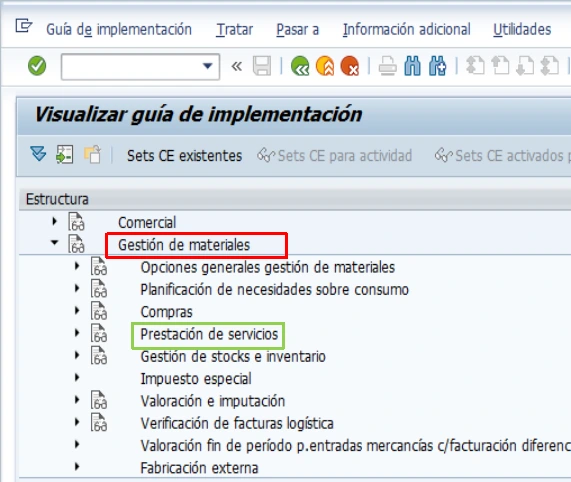Click the red Cancel button
This screenshot has height=482, width=571.
350,66
